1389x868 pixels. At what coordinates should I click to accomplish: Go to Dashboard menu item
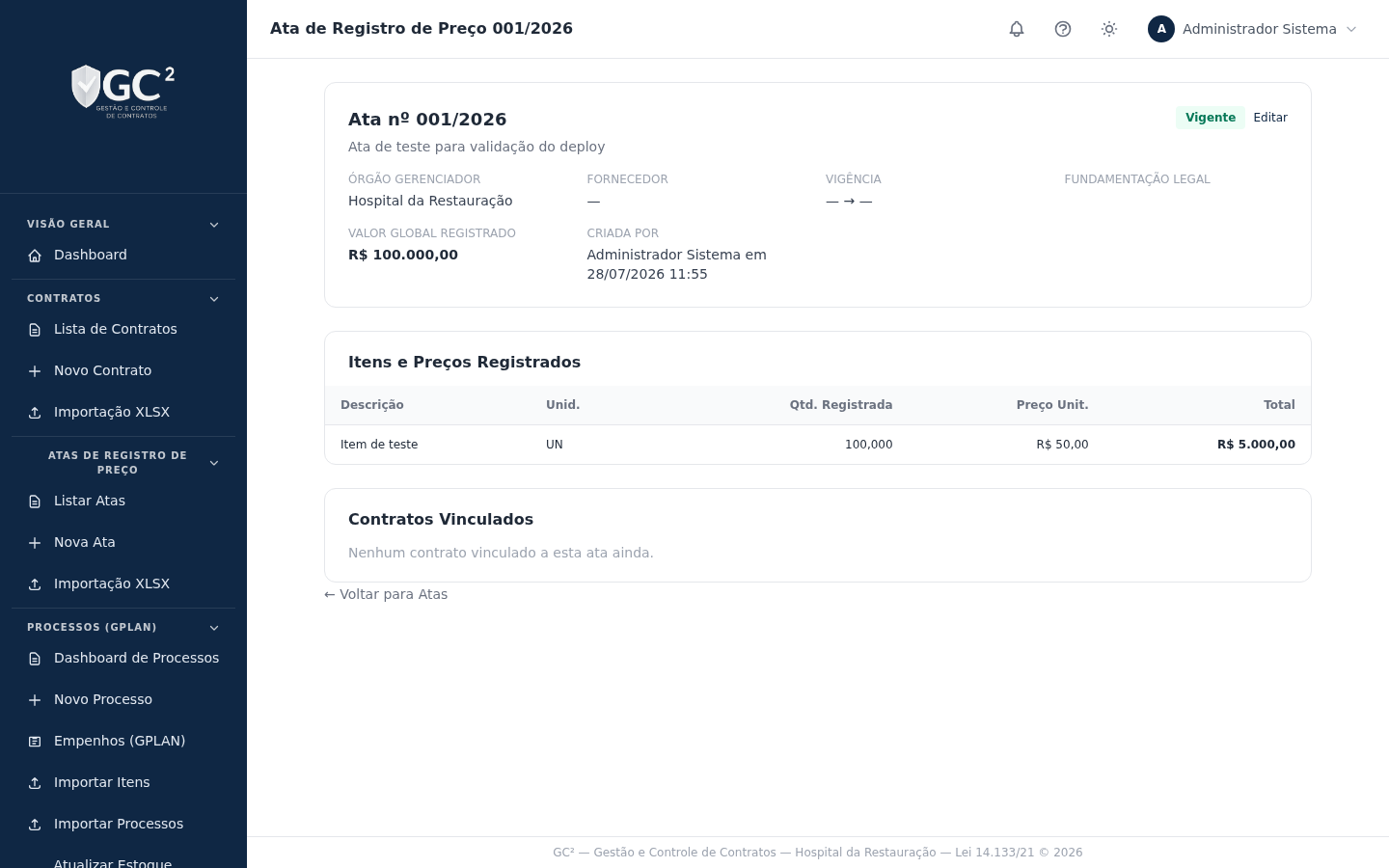(x=123, y=255)
